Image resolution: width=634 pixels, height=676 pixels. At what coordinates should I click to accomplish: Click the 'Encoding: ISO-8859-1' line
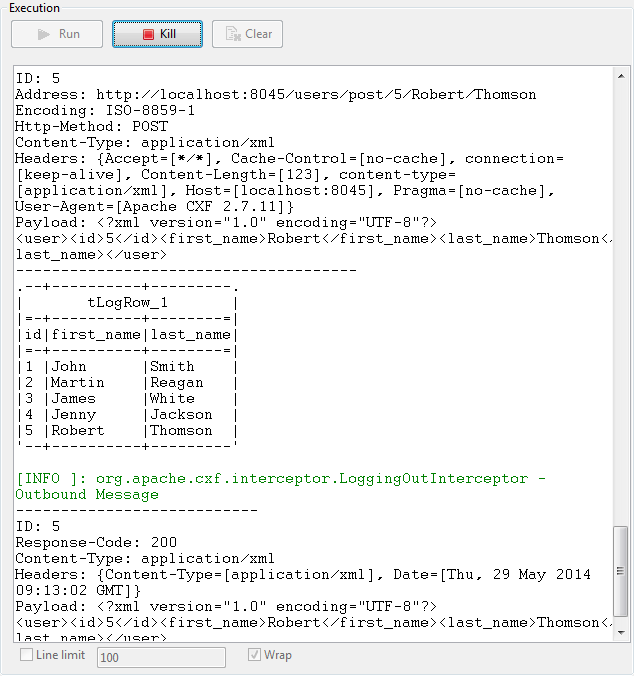coord(105,110)
